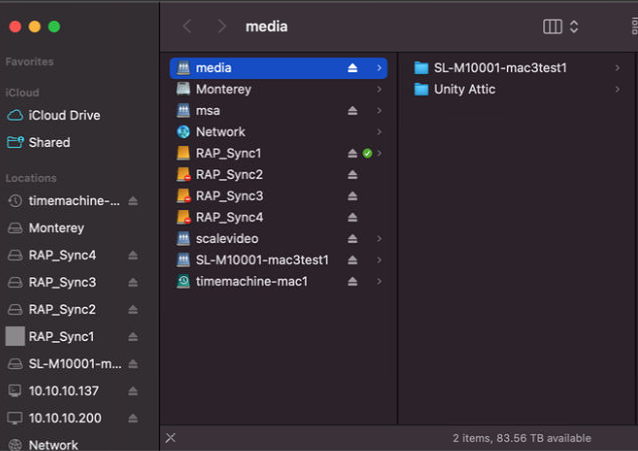The height and width of the screenshot is (451, 638).
Task: Click the green sync checkmark on RAP_Sync1
Action: tap(367, 153)
